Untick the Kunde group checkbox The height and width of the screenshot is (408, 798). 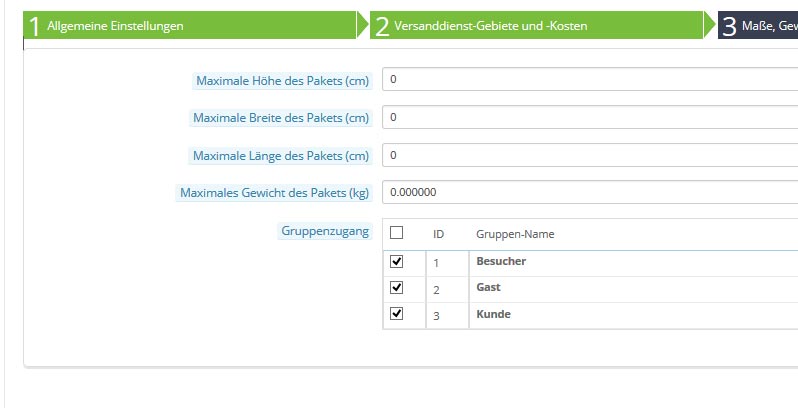tap(396, 314)
